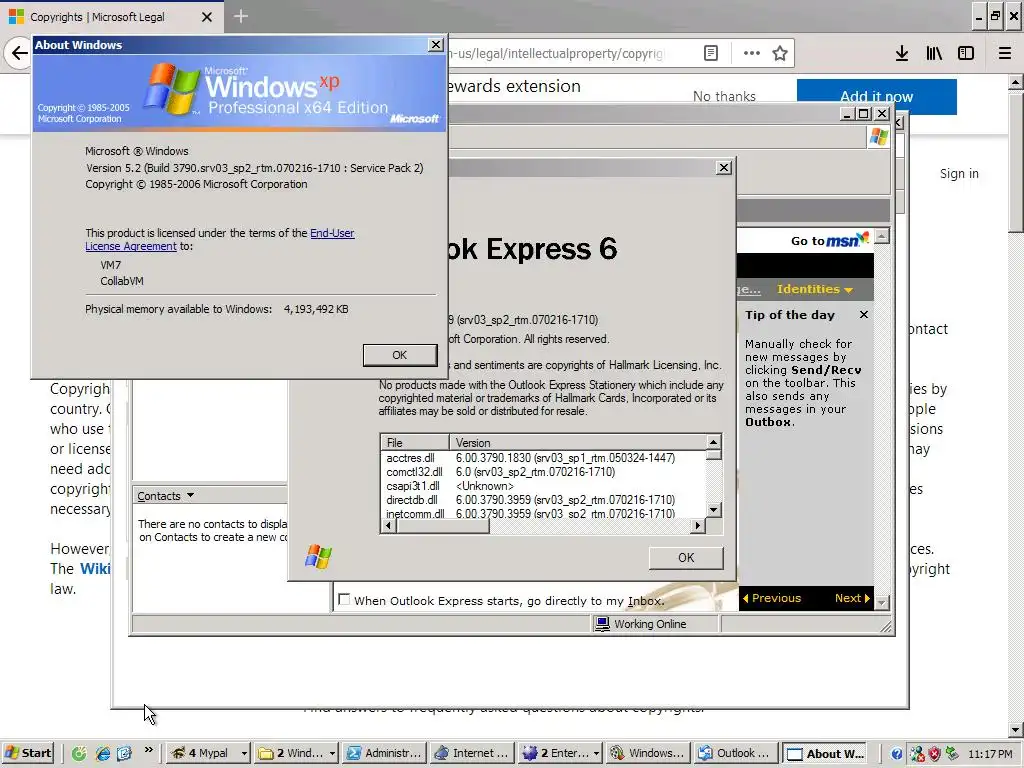Switch to Windows... taskbar button
This screenshot has height=768, width=1024.
tap(648, 753)
